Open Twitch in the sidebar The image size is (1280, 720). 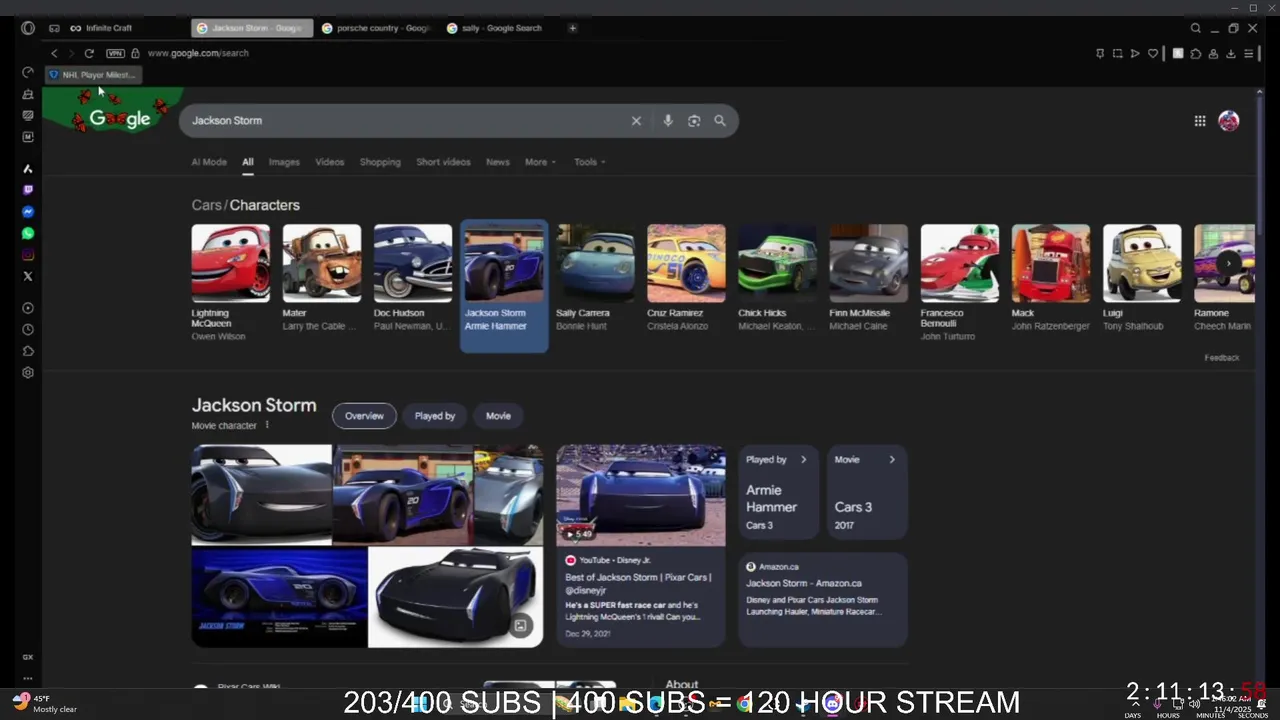tap(28, 190)
